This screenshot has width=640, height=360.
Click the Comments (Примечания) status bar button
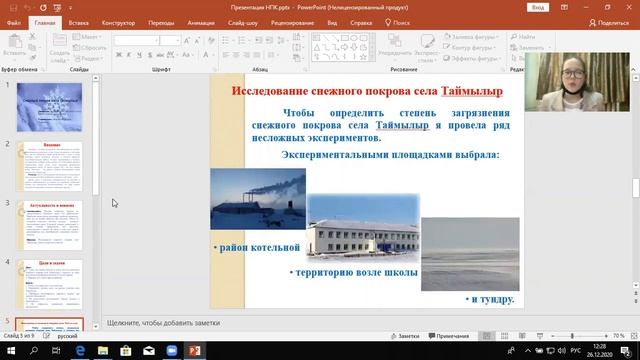click(449, 336)
